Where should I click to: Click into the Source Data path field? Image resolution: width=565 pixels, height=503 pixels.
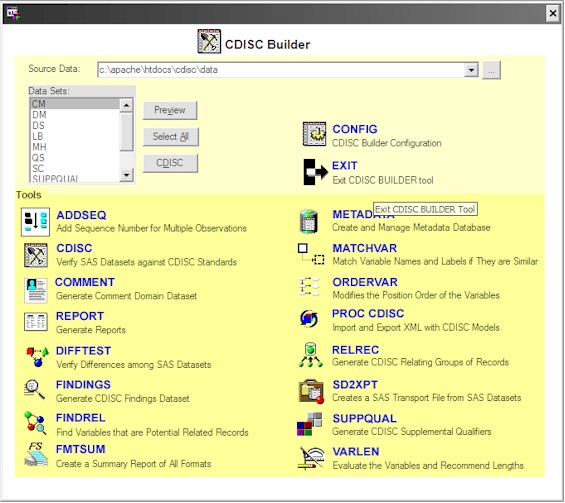coord(281,70)
